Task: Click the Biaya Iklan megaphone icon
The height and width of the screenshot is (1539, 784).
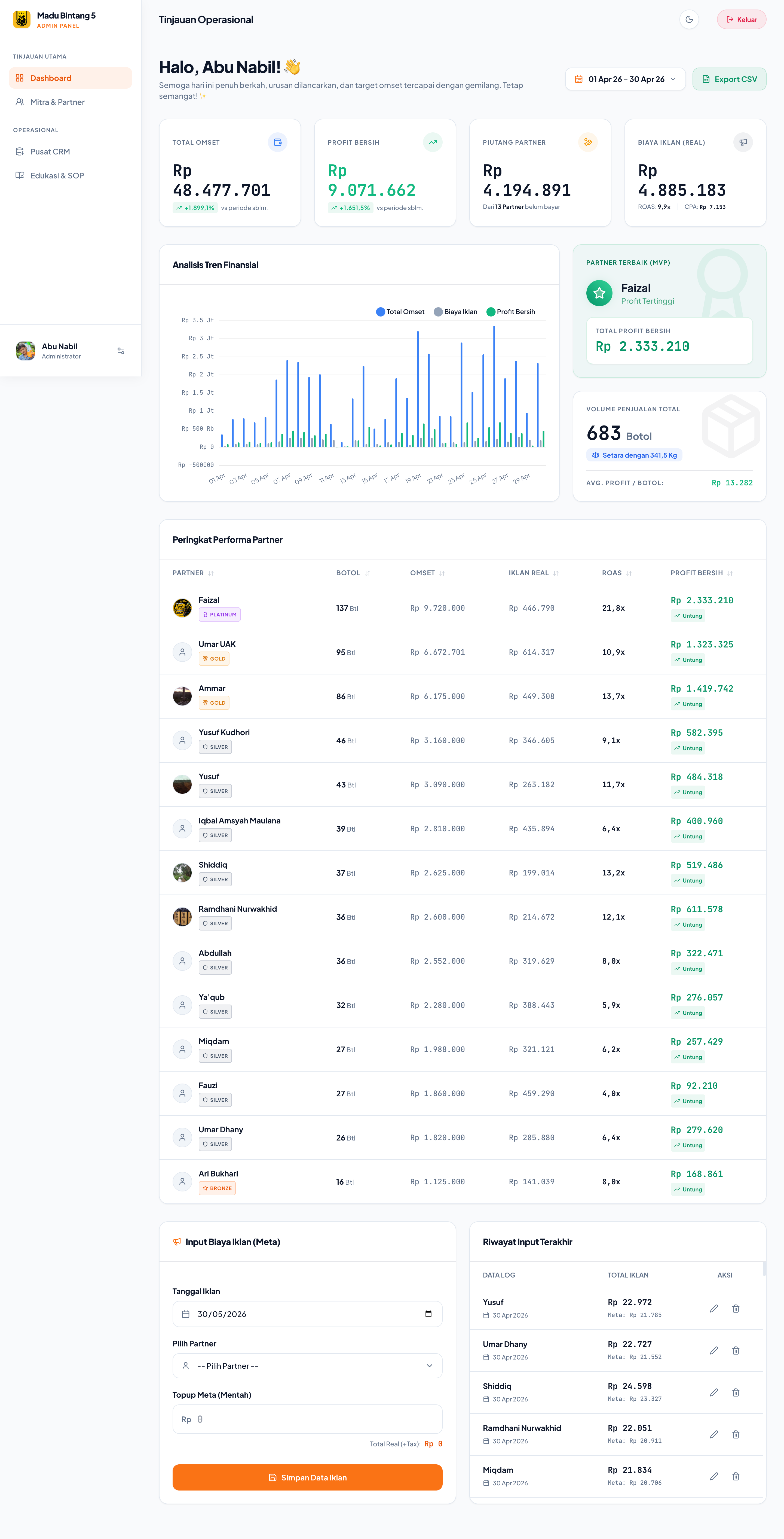Action: click(743, 142)
